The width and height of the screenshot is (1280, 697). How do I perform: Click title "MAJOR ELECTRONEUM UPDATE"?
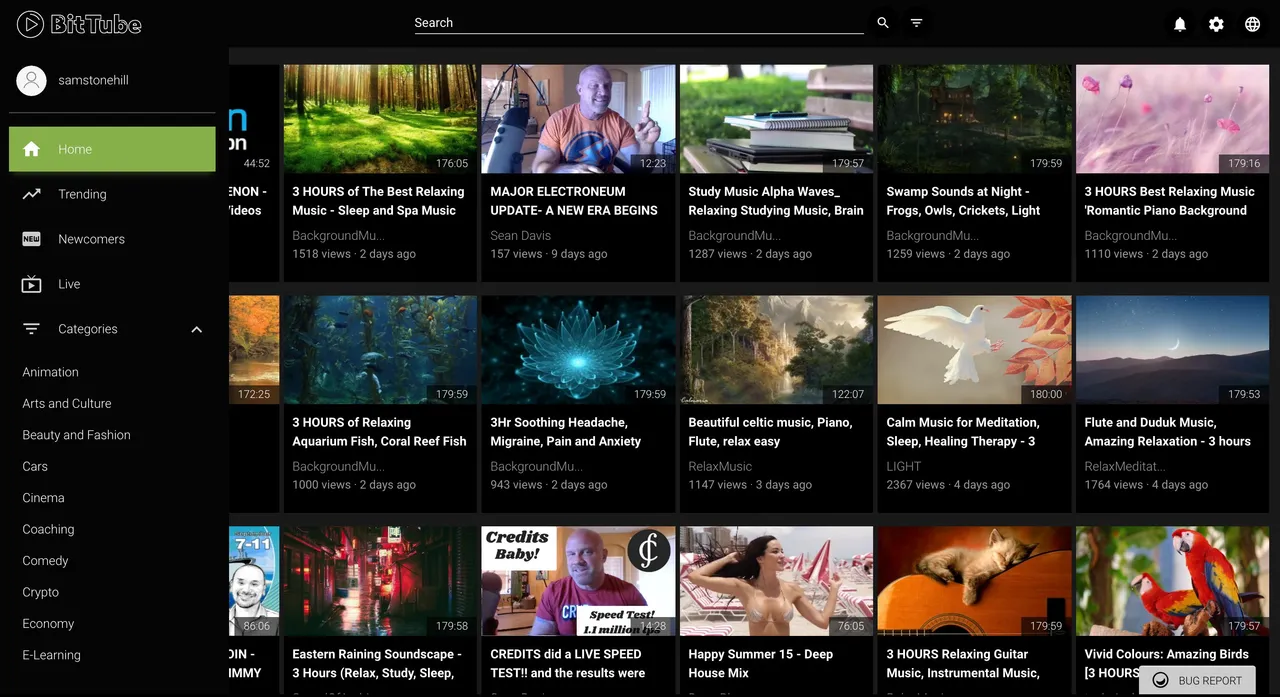[574, 201]
